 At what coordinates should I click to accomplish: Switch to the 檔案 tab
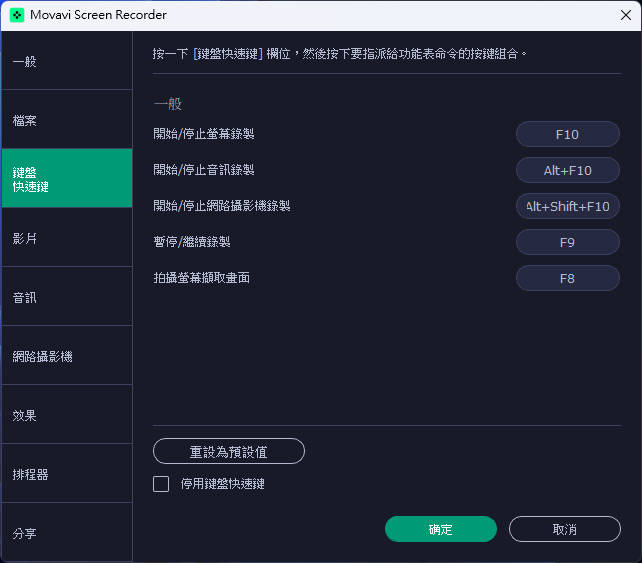[67, 120]
